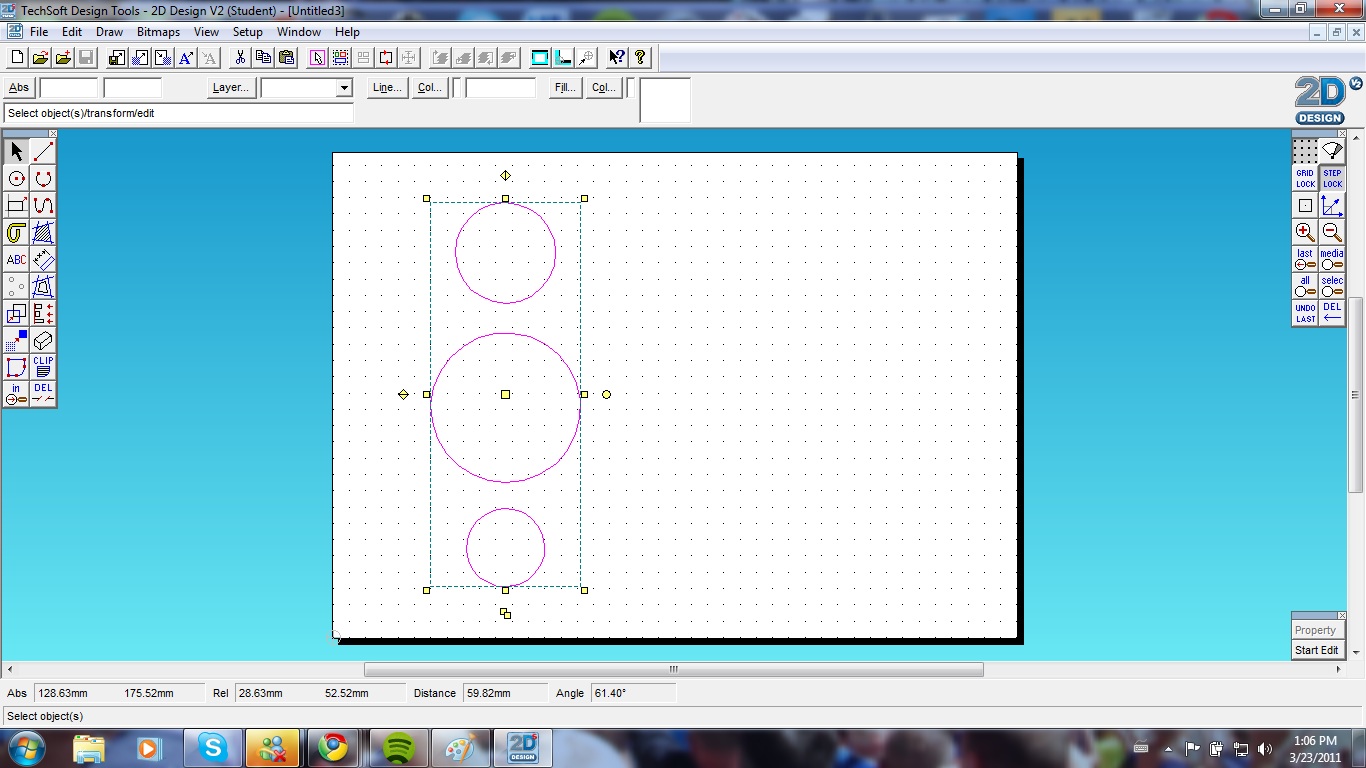This screenshot has height=768, width=1366.
Task: Select the Circle drawing tool
Action: click(x=16, y=179)
